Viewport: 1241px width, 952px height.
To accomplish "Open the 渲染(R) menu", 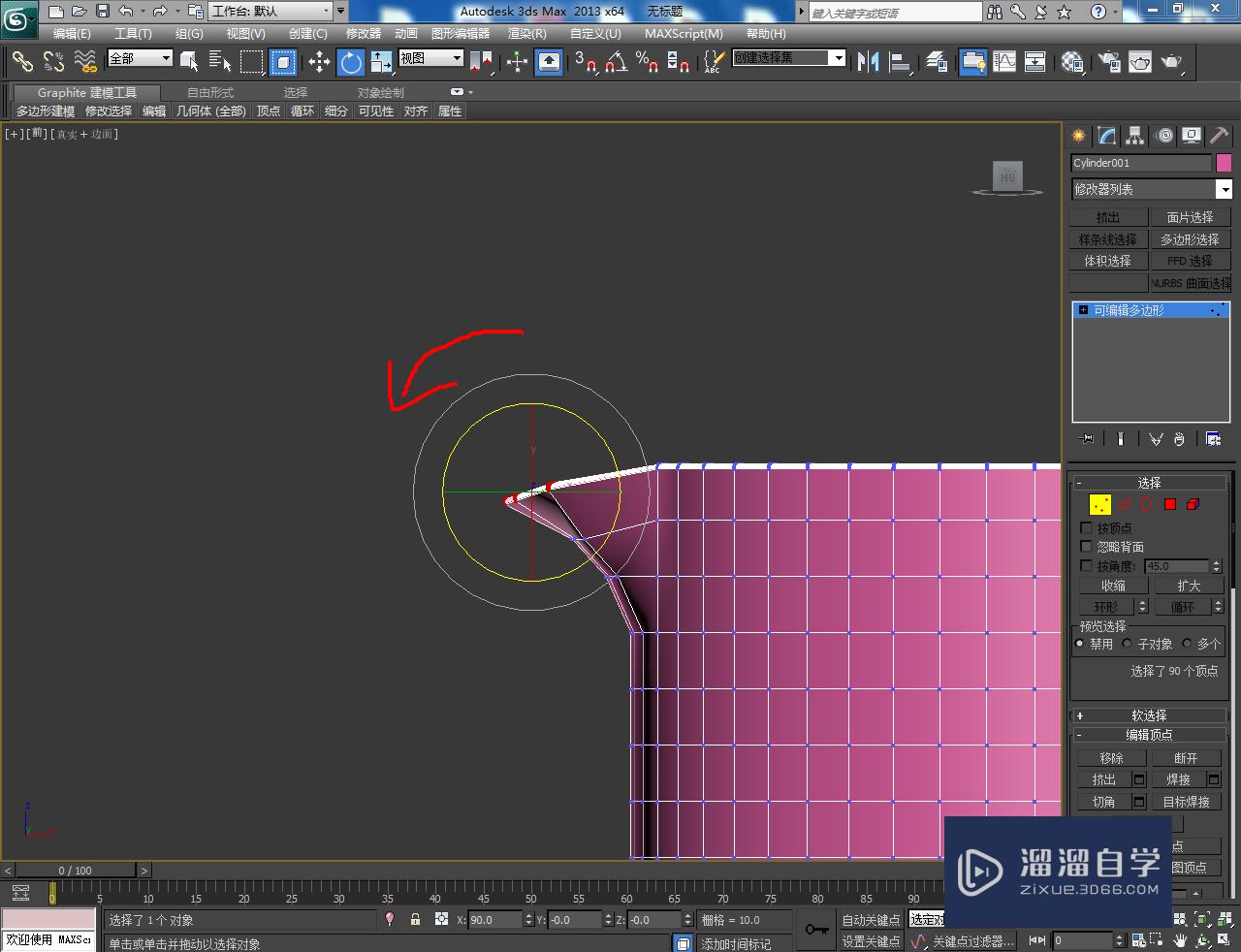I will click(527, 33).
